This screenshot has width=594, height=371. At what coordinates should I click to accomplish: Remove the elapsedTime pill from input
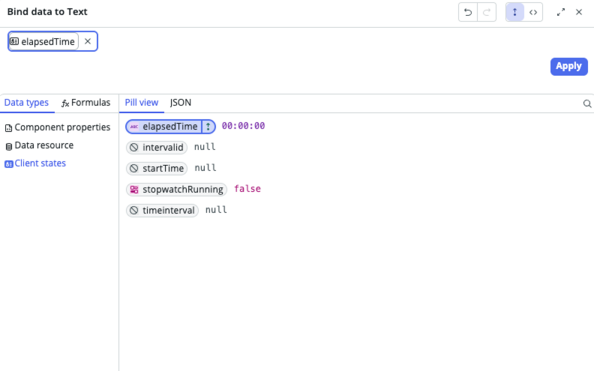pos(88,41)
